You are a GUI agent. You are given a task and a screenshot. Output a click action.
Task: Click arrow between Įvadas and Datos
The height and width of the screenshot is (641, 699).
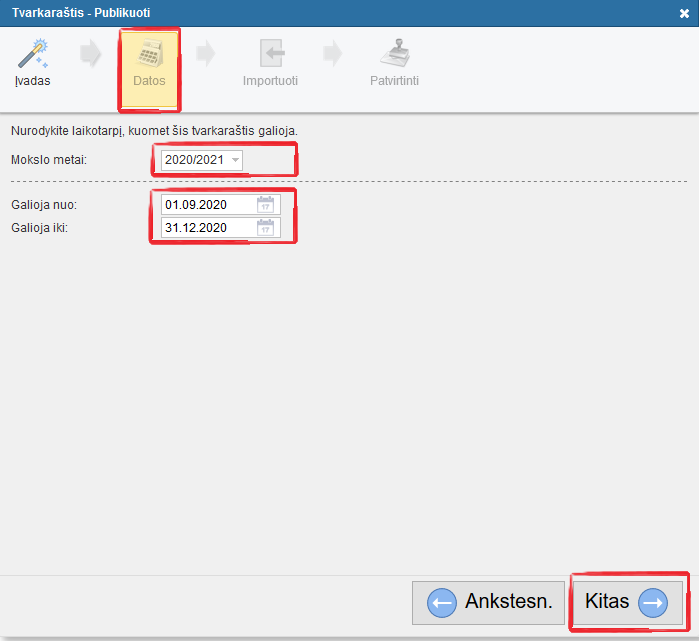coord(91,56)
